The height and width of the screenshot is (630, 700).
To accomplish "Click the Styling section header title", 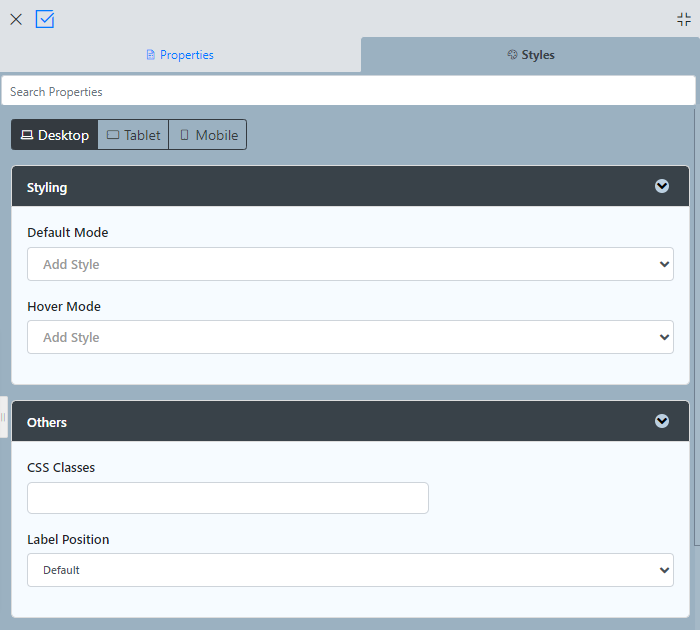I will pyautogui.click(x=47, y=188).
